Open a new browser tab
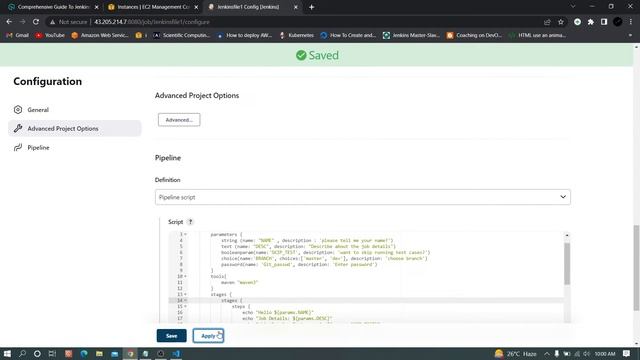Image resolution: width=640 pixels, height=360 pixels. click(x=311, y=7)
